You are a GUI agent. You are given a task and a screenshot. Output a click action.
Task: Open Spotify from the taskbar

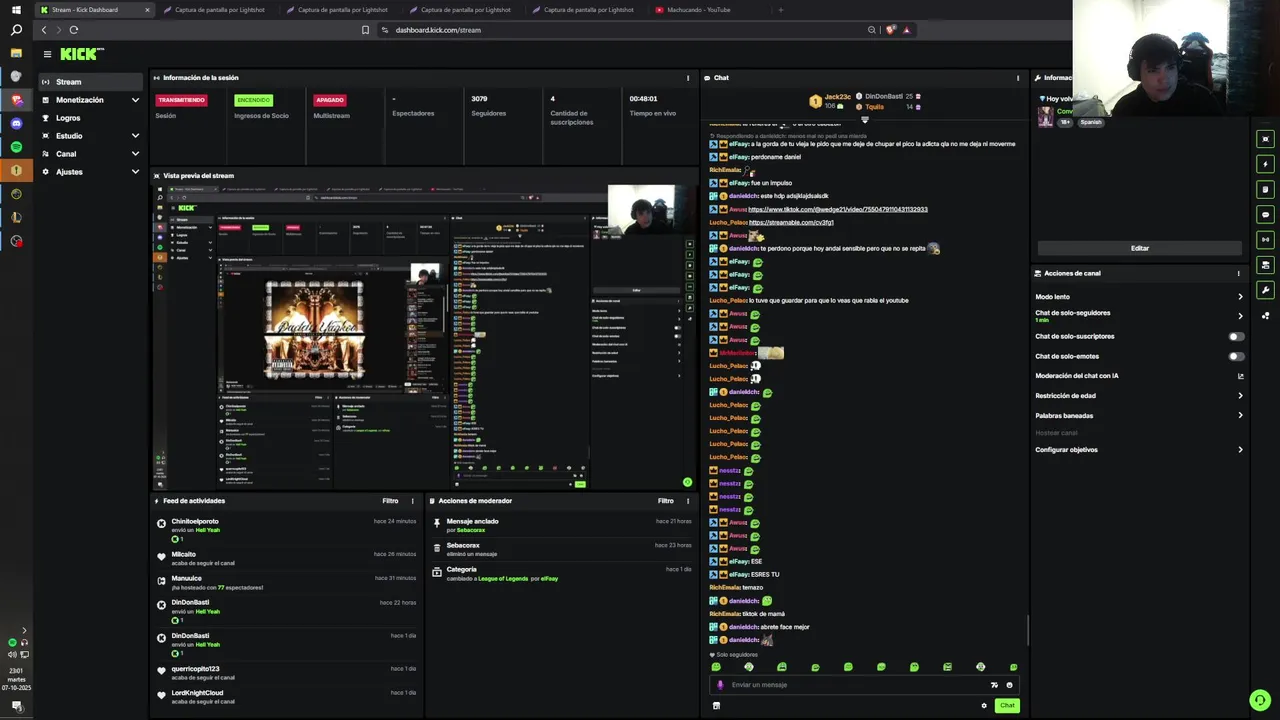(16, 147)
